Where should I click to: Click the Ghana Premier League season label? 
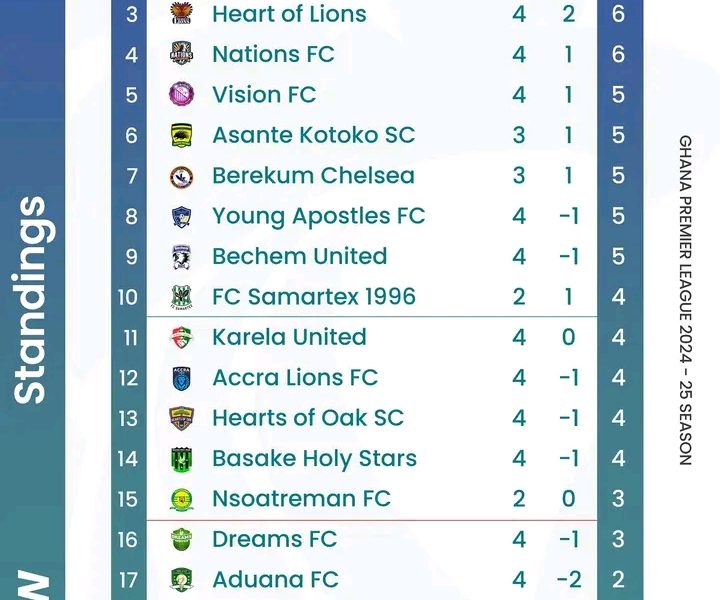click(x=685, y=300)
